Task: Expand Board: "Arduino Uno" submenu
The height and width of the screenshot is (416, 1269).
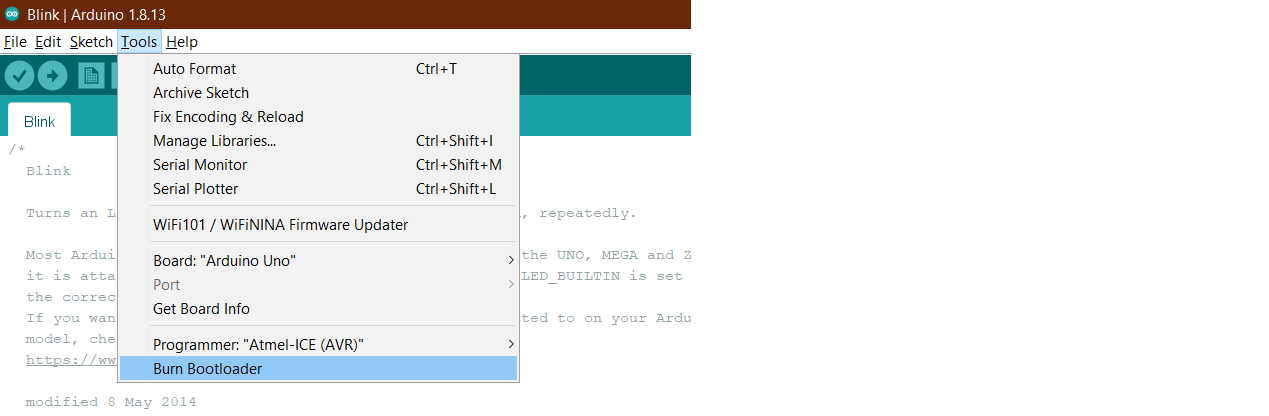Action: (x=318, y=261)
